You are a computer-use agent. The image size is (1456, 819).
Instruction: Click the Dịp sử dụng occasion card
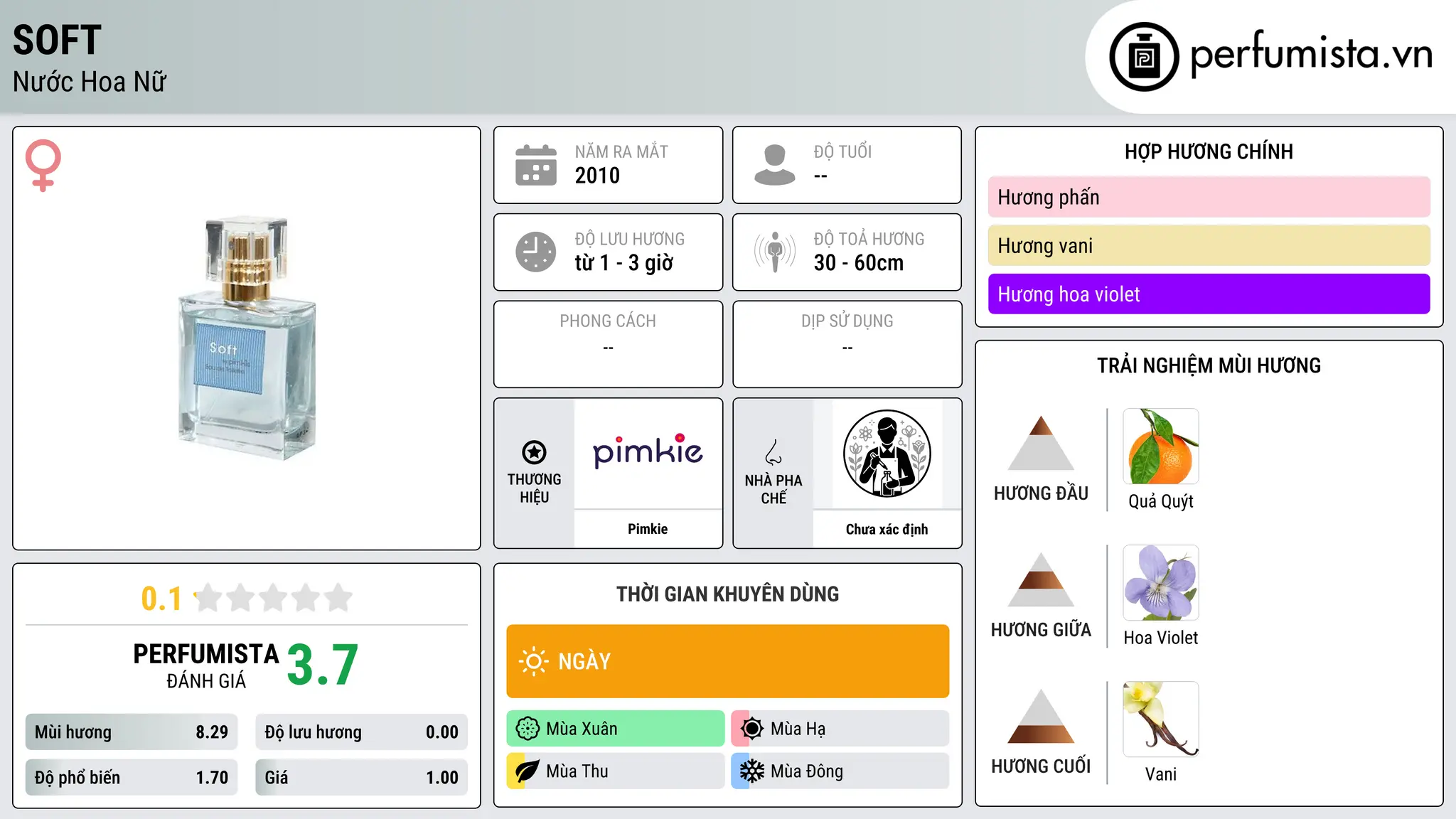847,344
